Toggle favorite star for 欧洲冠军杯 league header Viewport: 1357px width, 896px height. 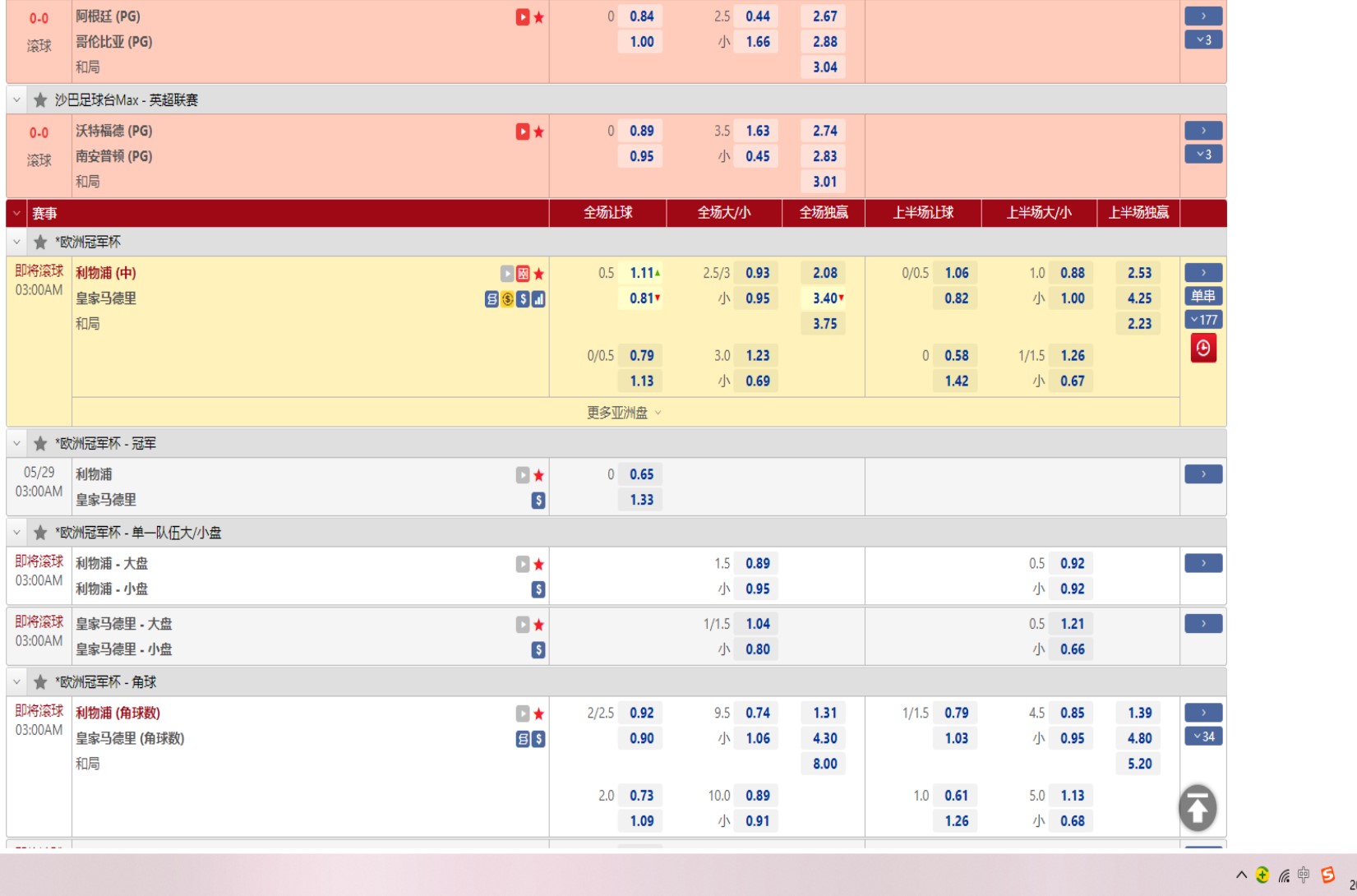[x=40, y=242]
